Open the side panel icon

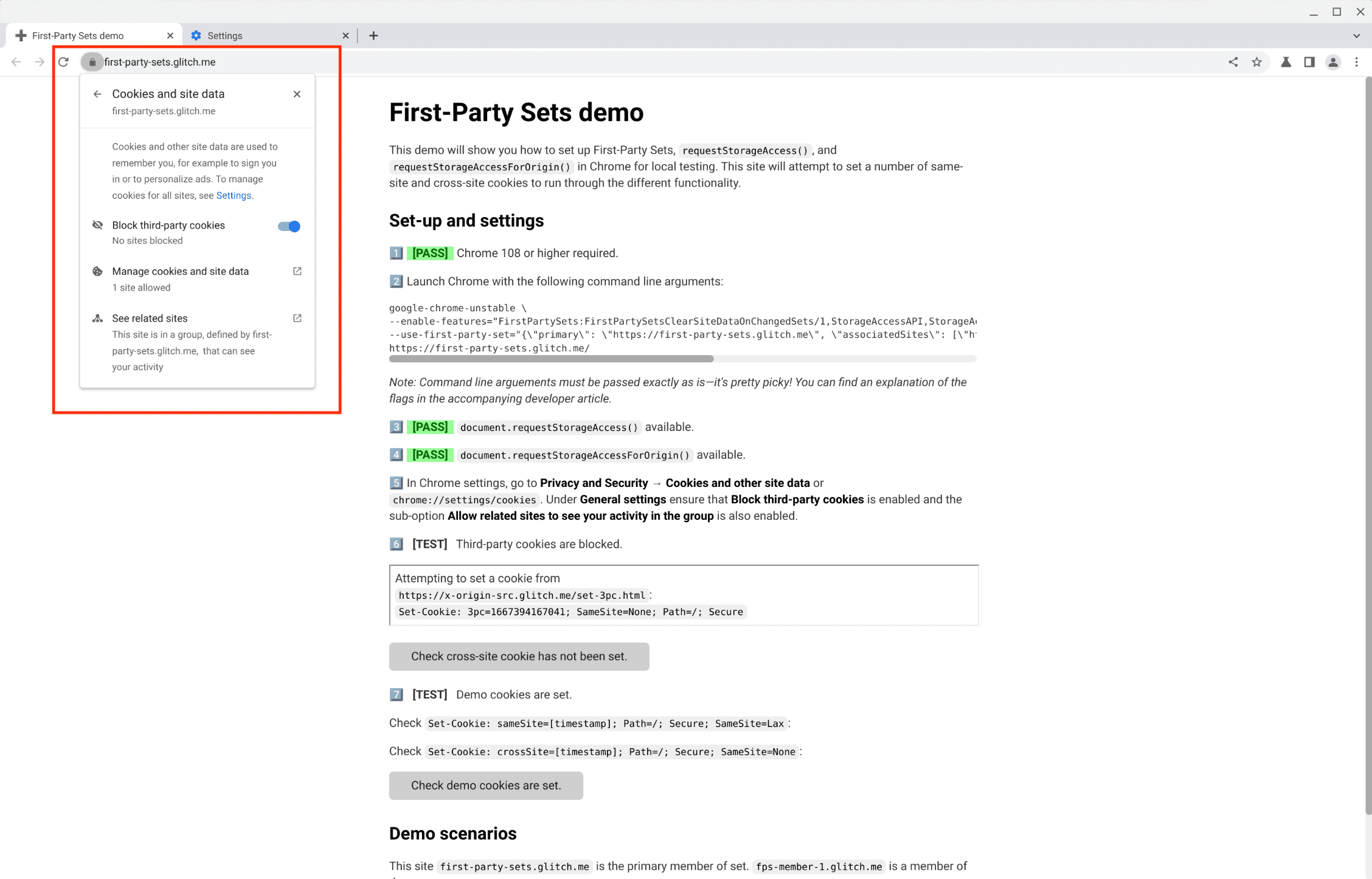click(x=1309, y=62)
